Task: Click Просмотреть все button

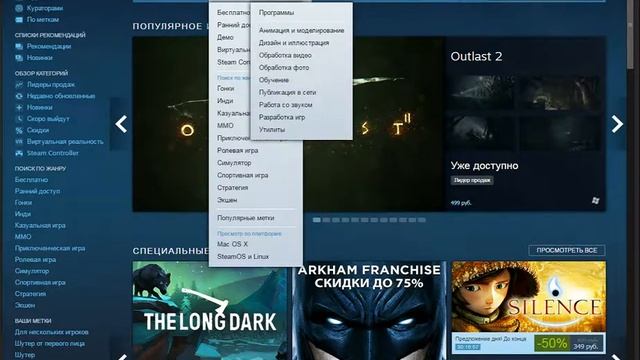Action: click(x=567, y=250)
